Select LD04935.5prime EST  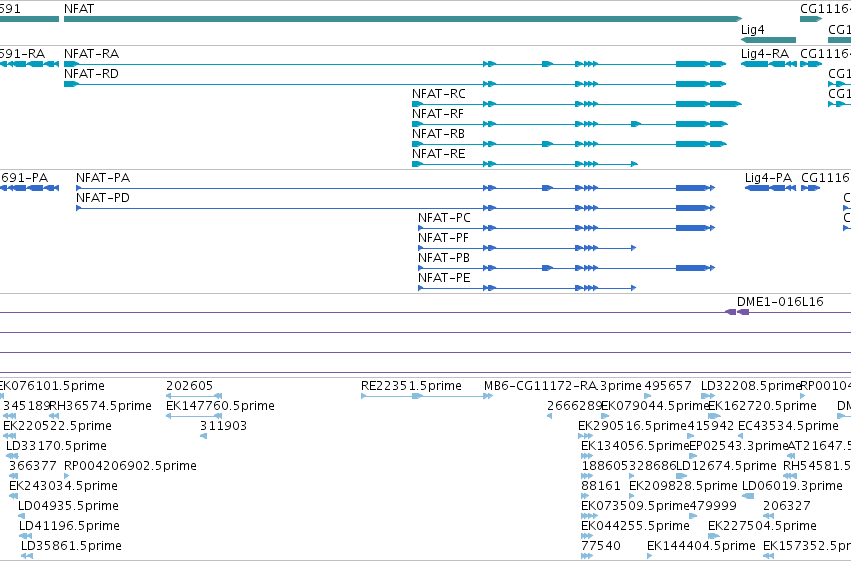[x=68, y=506]
